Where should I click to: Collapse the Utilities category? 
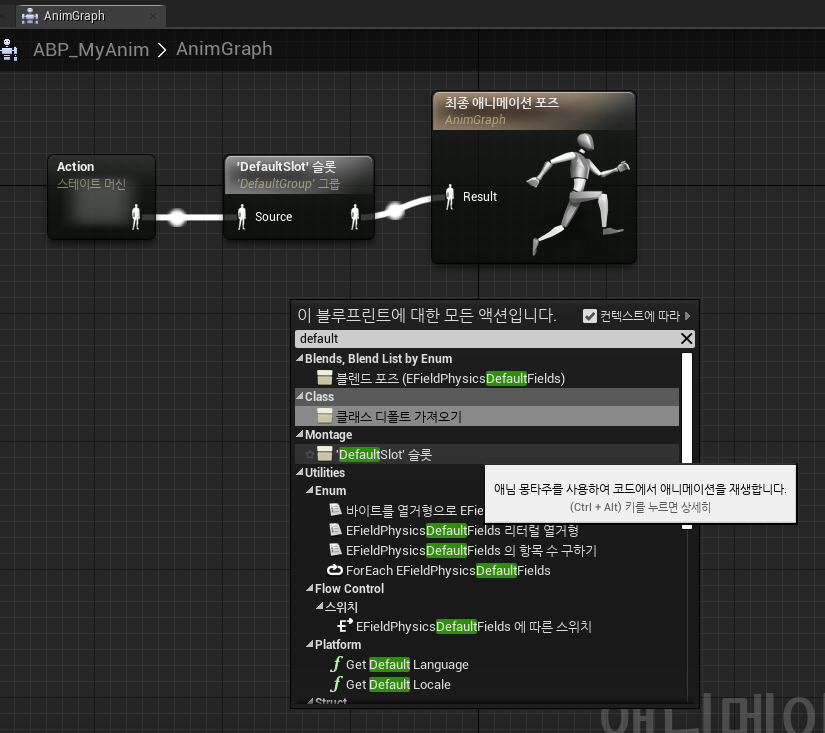coord(300,472)
